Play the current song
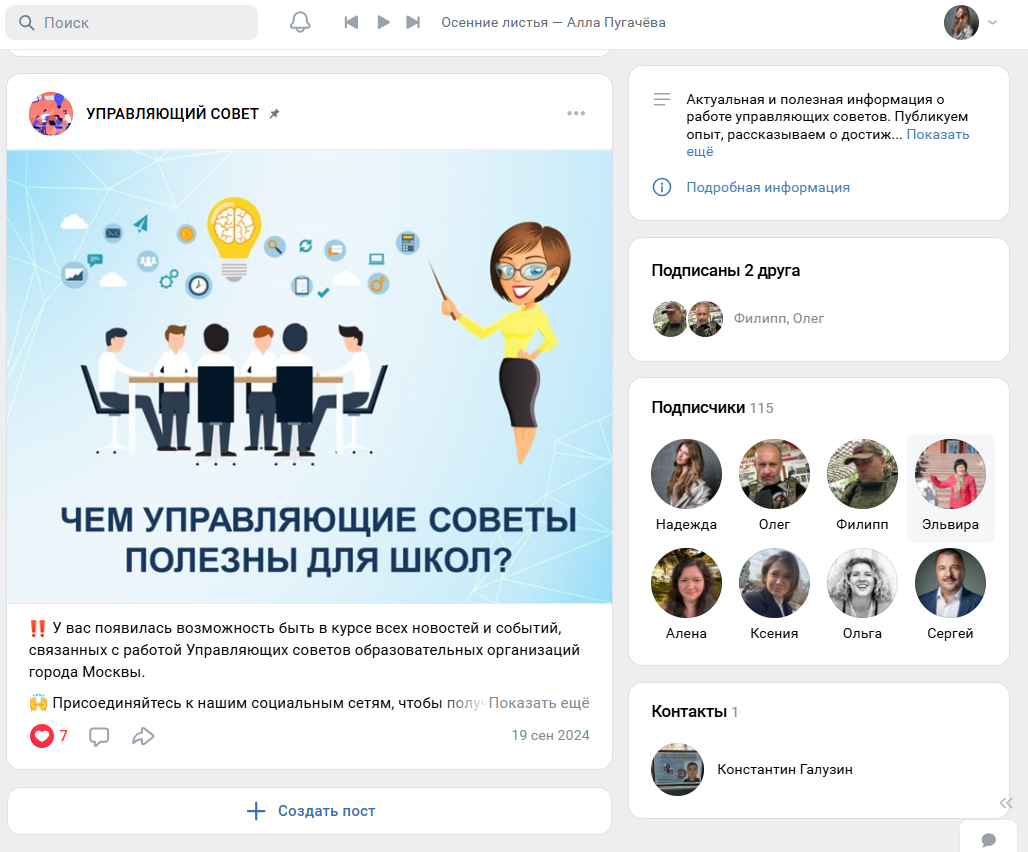Viewport: 1028px width, 852px height. click(x=383, y=22)
